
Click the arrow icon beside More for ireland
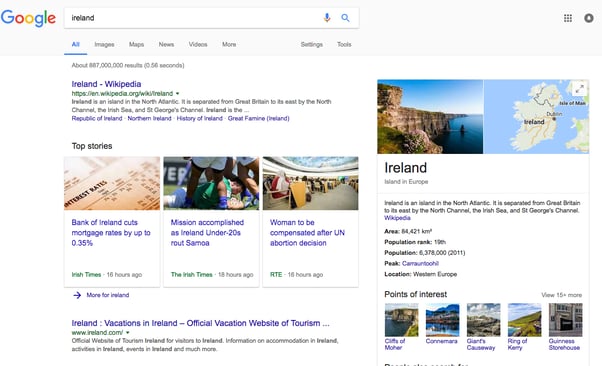[77, 295]
